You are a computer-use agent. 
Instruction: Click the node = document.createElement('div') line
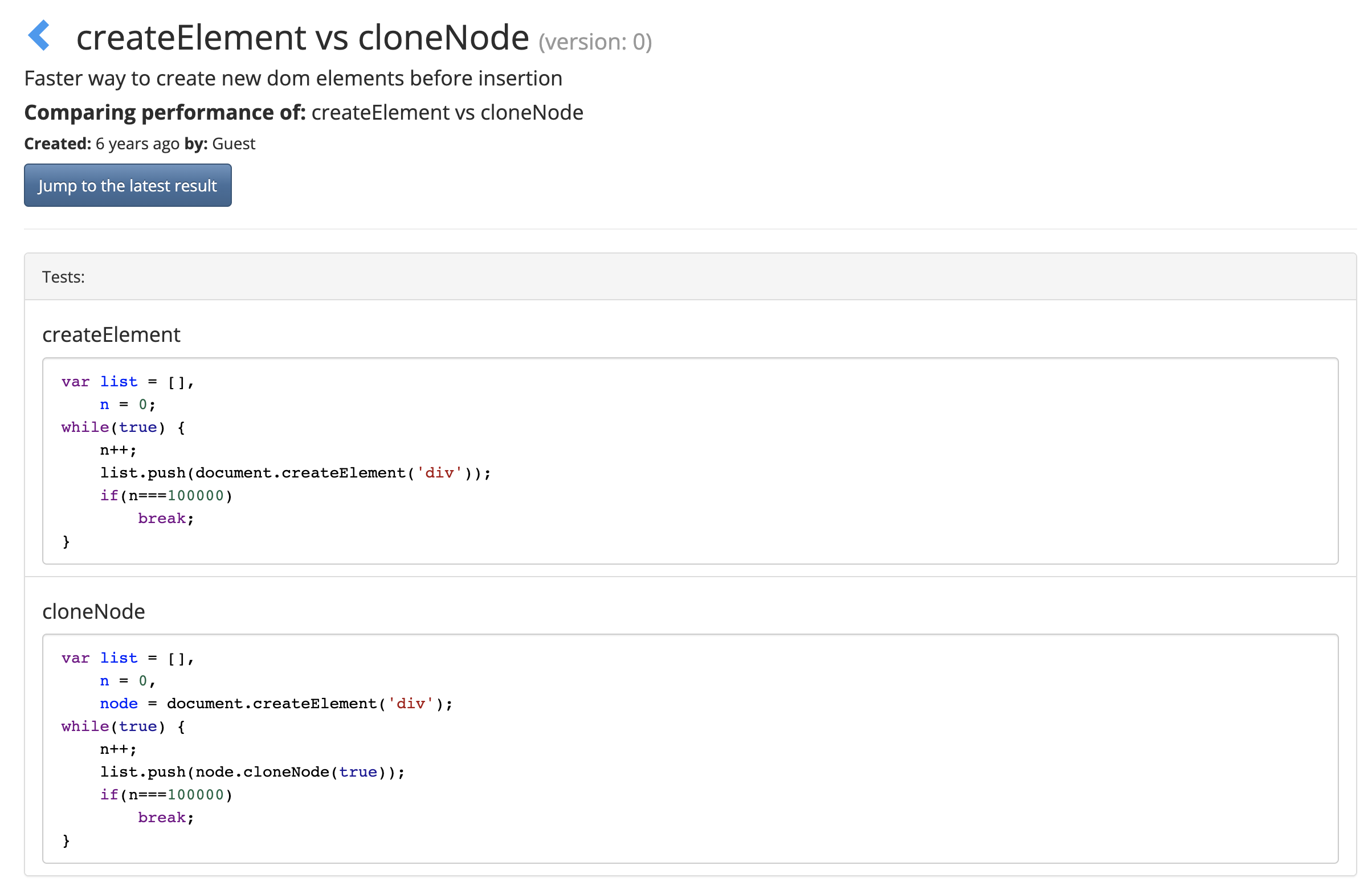tap(276, 704)
